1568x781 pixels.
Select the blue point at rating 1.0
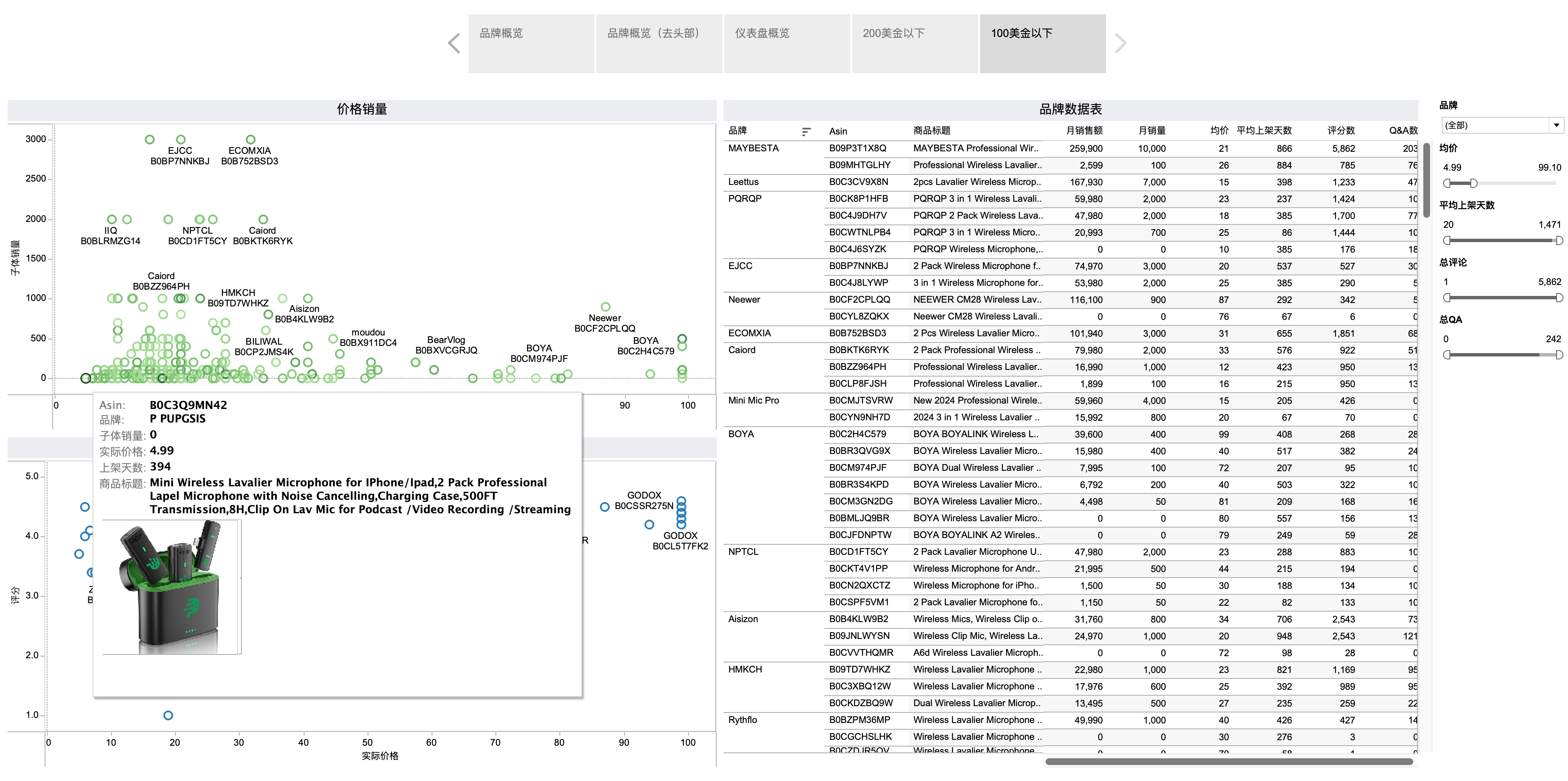168,715
